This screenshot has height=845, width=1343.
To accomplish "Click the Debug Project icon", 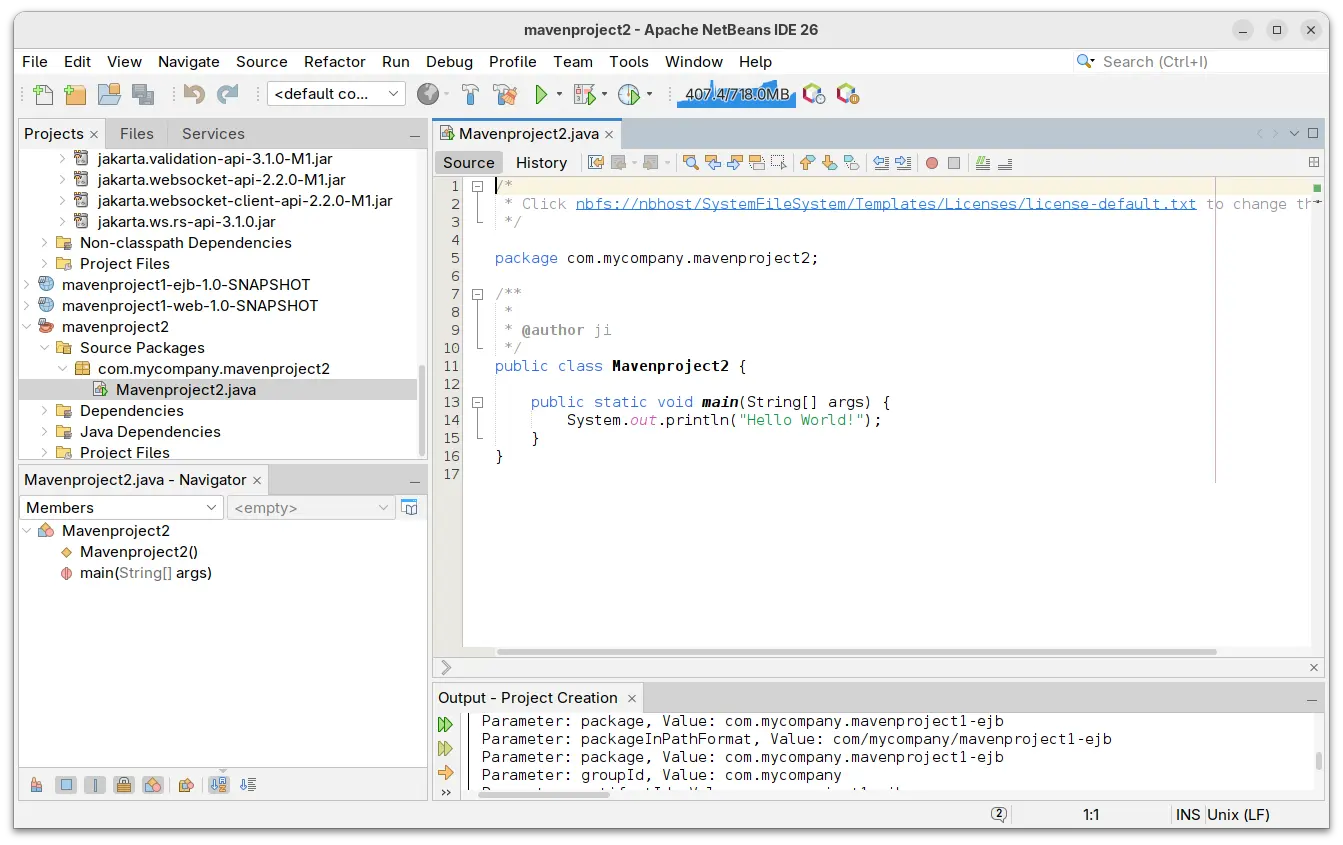I will pos(585,95).
